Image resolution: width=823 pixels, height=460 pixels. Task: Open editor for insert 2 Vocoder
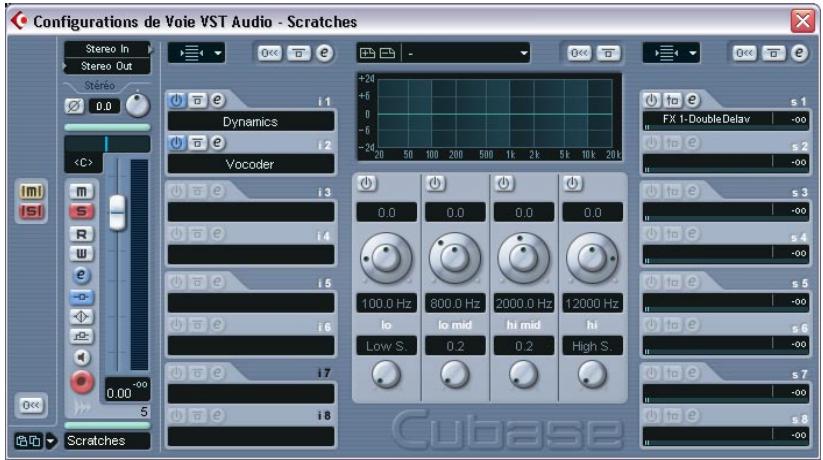(217, 142)
